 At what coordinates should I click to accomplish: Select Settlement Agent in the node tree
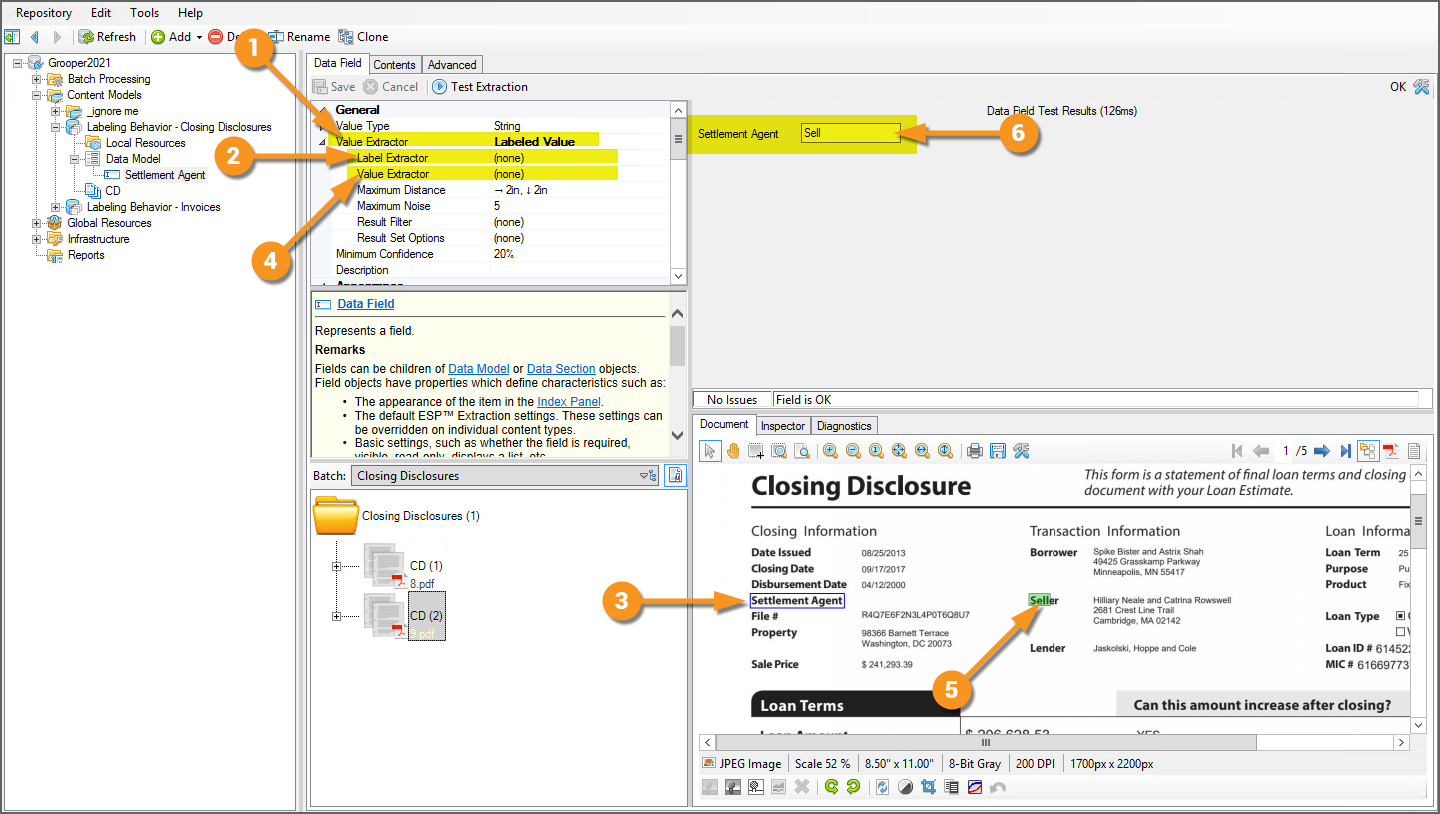click(164, 175)
